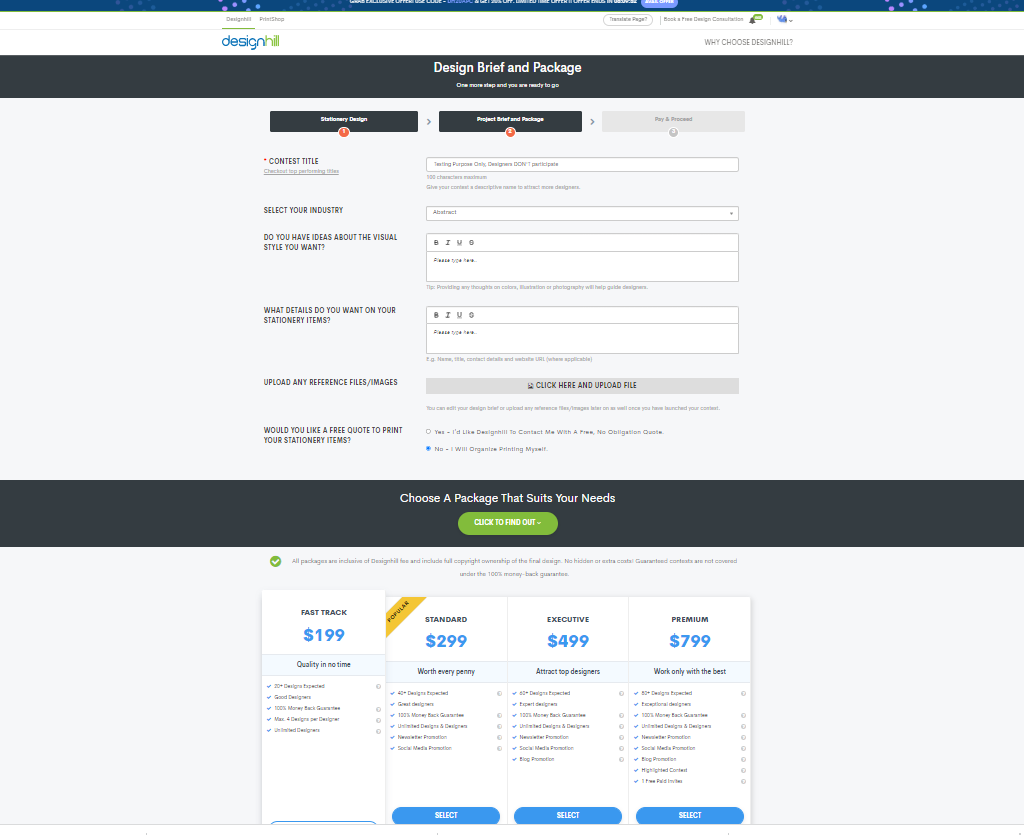Click the 'Good Designers' feature text
This screenshot has width=1024, height=835.
pos(293,698)
